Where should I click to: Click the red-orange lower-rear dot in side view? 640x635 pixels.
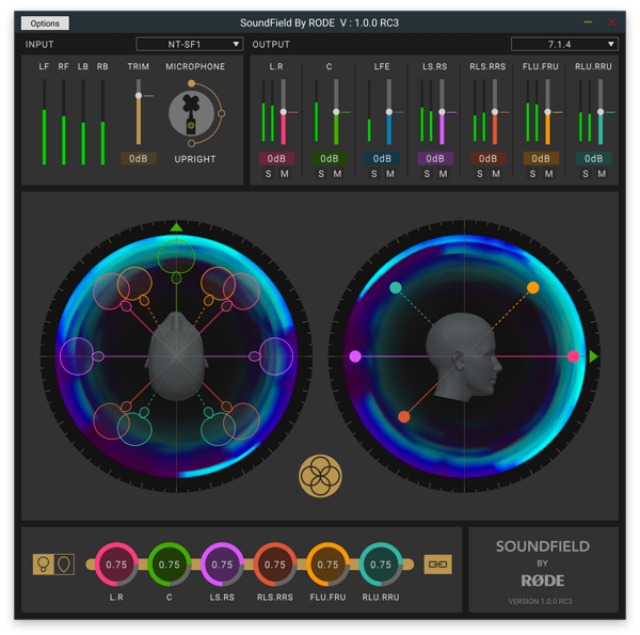[404, 417]
